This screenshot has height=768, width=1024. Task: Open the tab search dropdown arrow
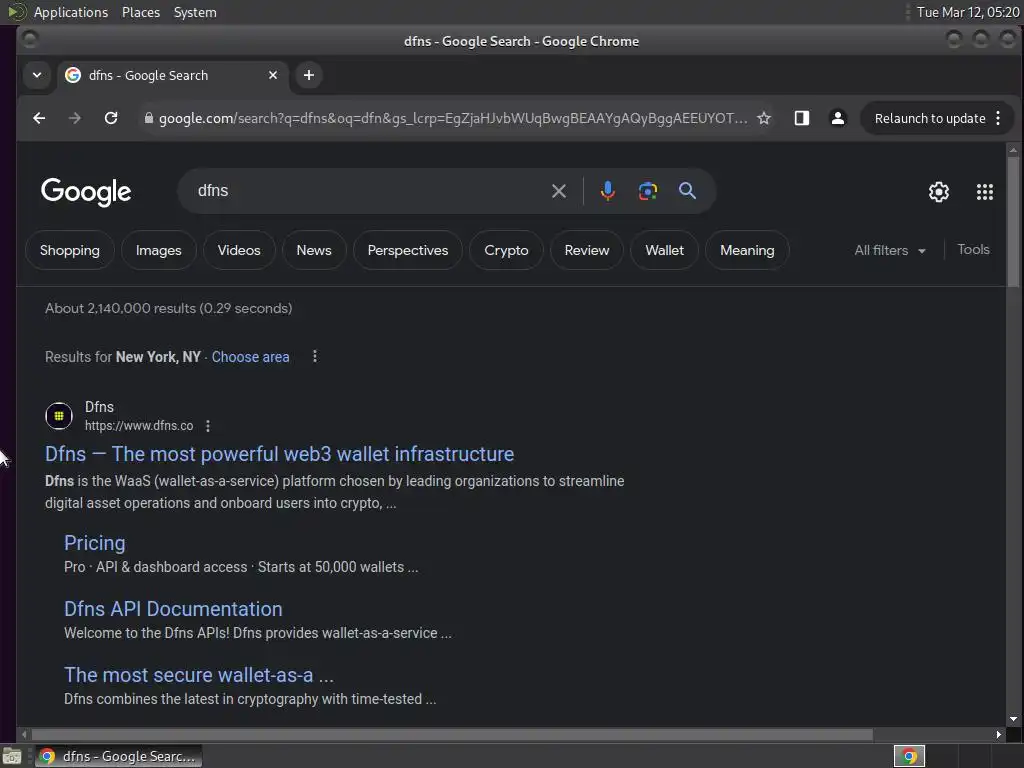tap(37, 75)
